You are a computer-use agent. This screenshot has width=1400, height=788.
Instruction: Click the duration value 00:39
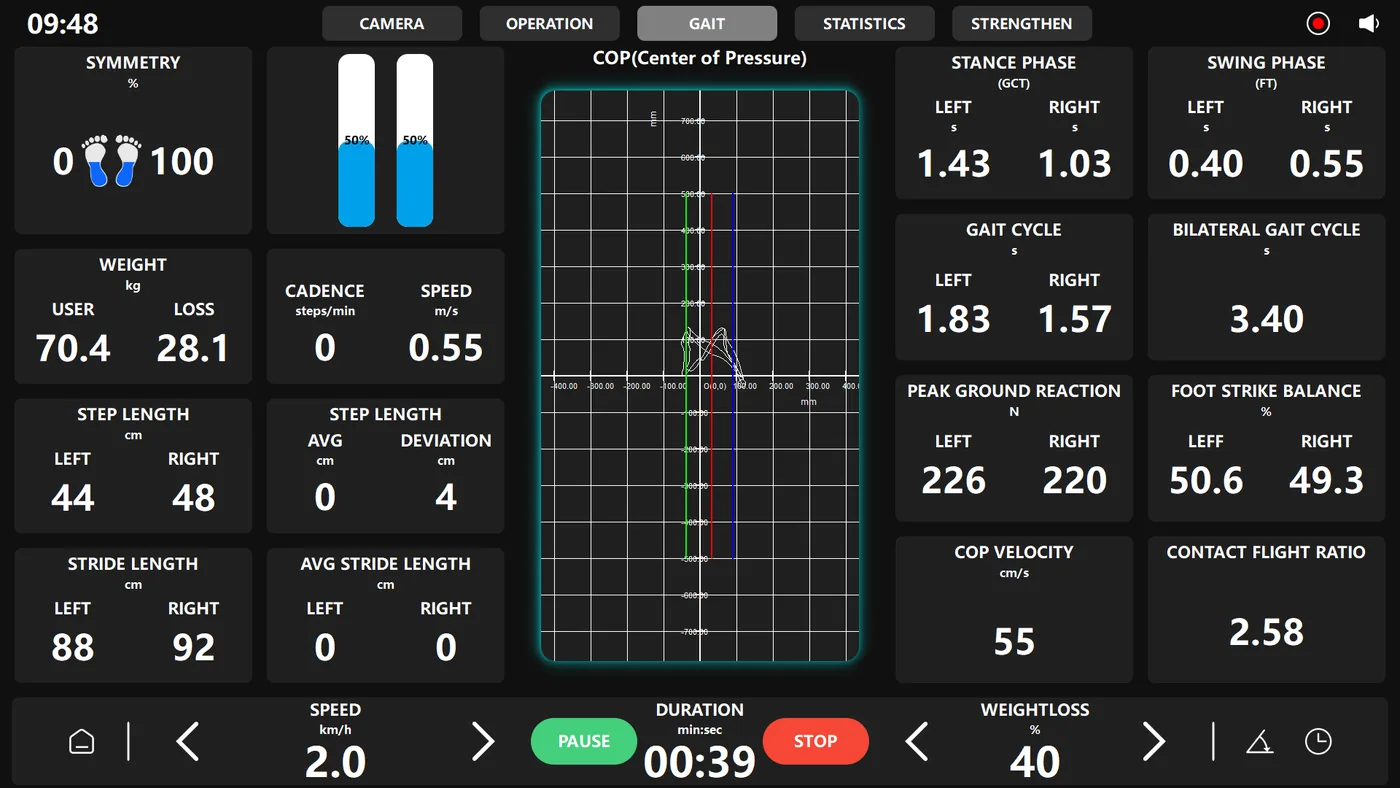700,762
